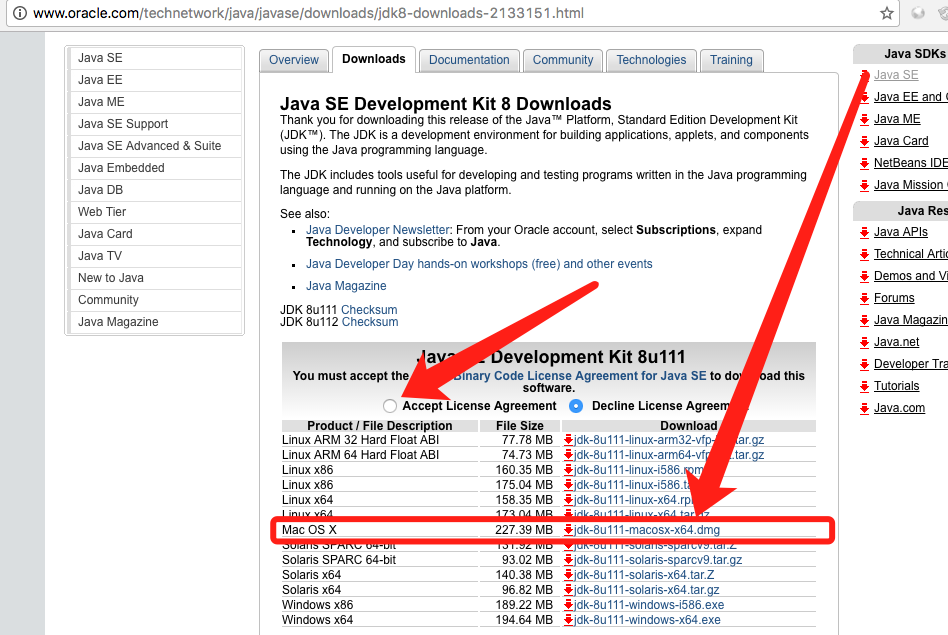Open Java Magazine in left sidebar
This screenshot has height=635, width=948.
click(155, 322)
